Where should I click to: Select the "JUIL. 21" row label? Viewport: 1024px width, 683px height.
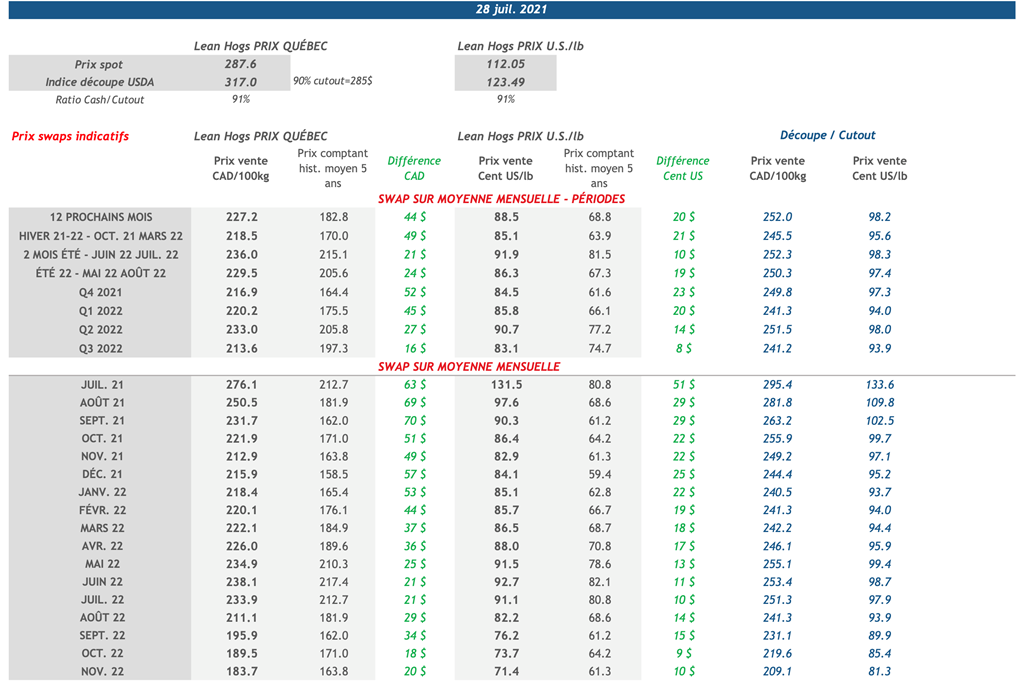(101, 385)
